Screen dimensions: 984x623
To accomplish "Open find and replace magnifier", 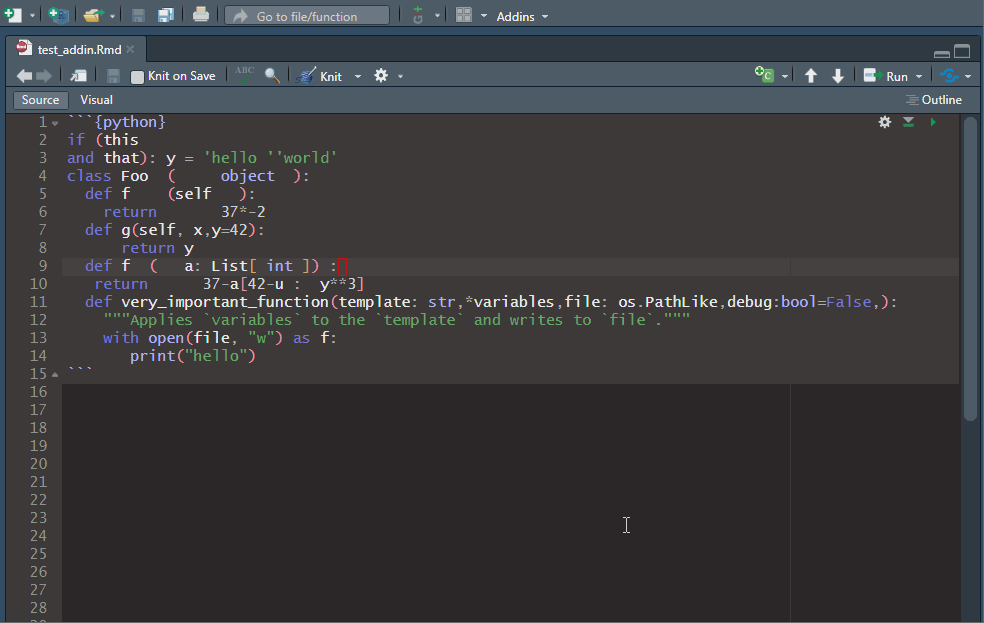I will tap(272, 76).
